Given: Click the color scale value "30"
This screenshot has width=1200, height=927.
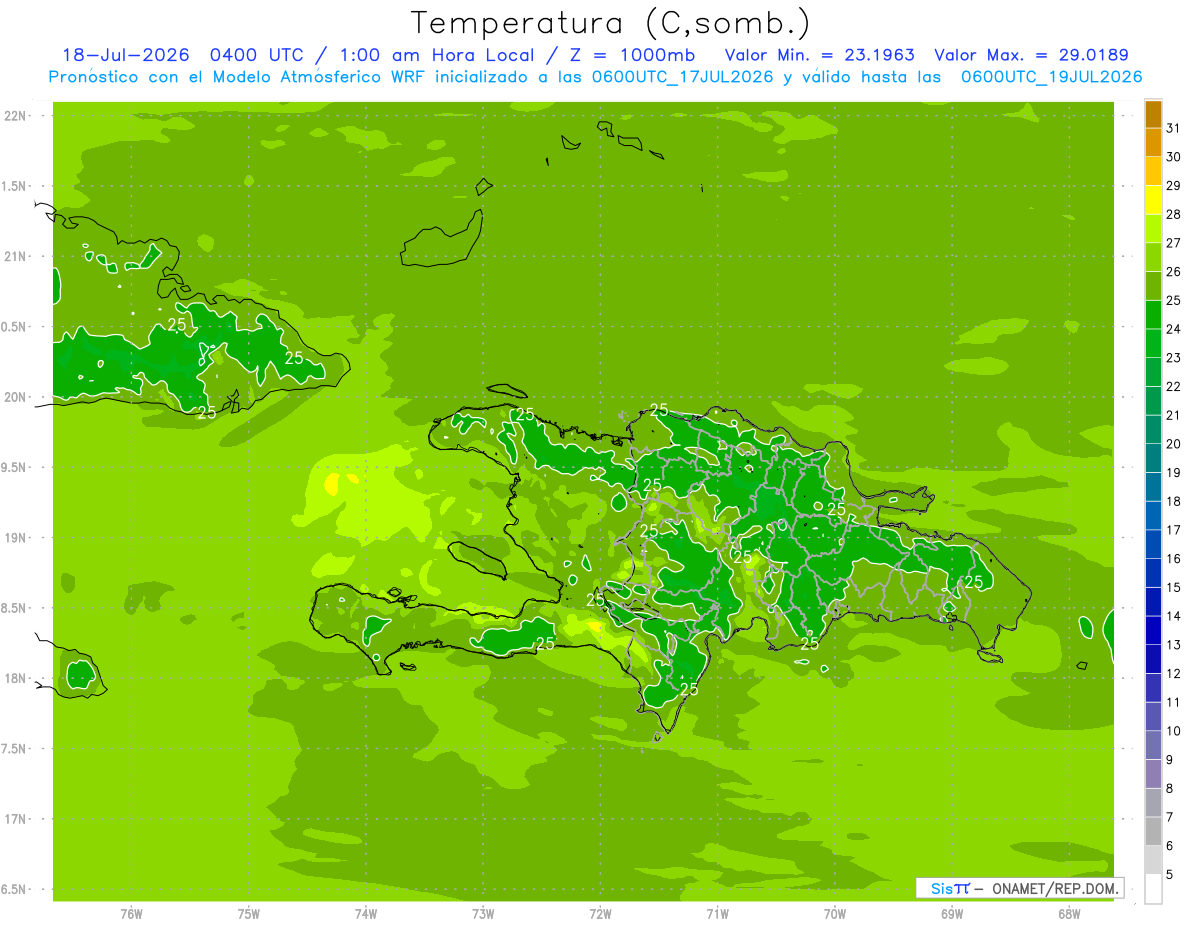Looking at the screenshot, I should (x=1174, y=157).
